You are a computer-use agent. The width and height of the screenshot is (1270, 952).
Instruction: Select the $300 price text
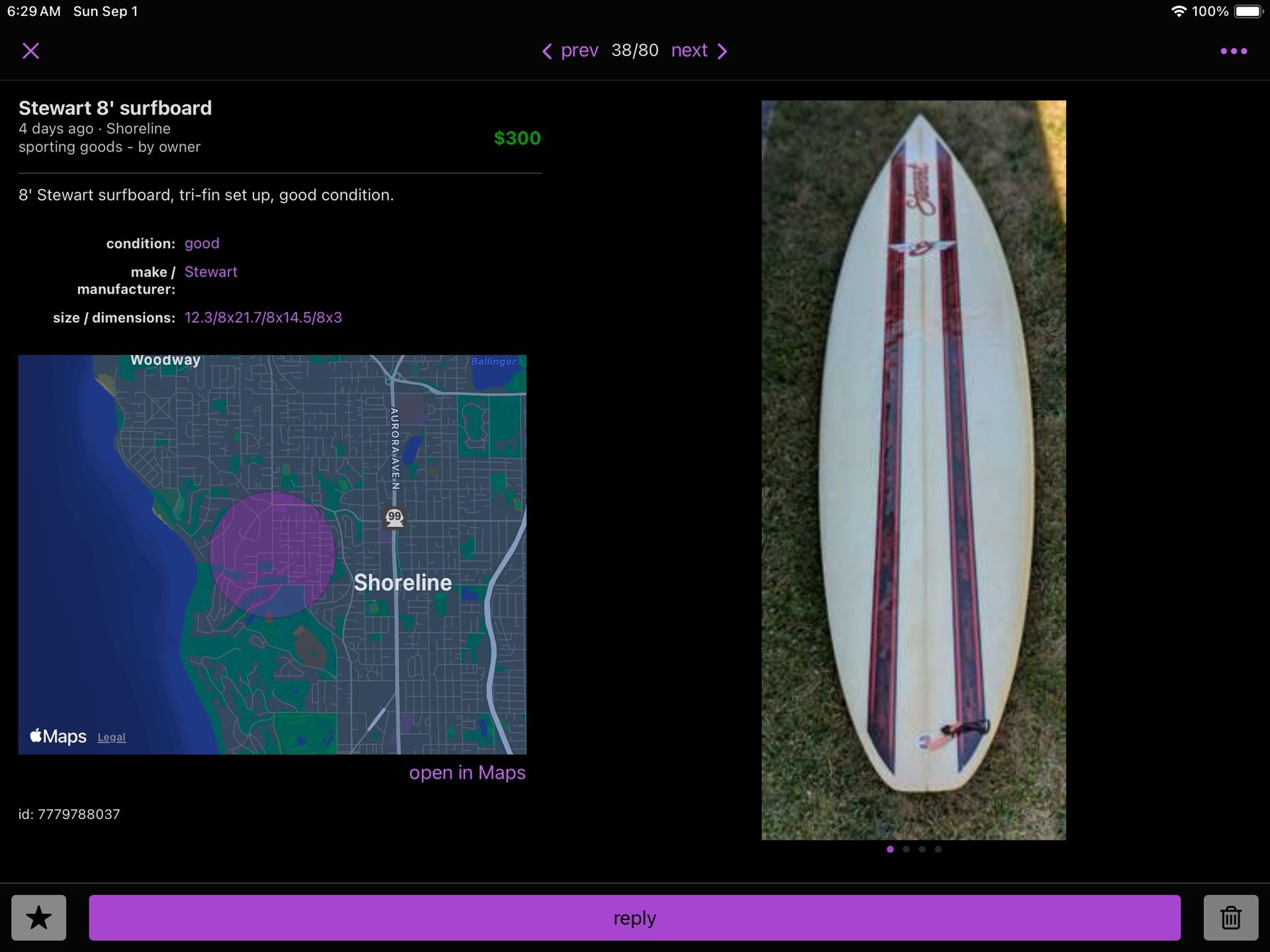[x=517, y=138]
